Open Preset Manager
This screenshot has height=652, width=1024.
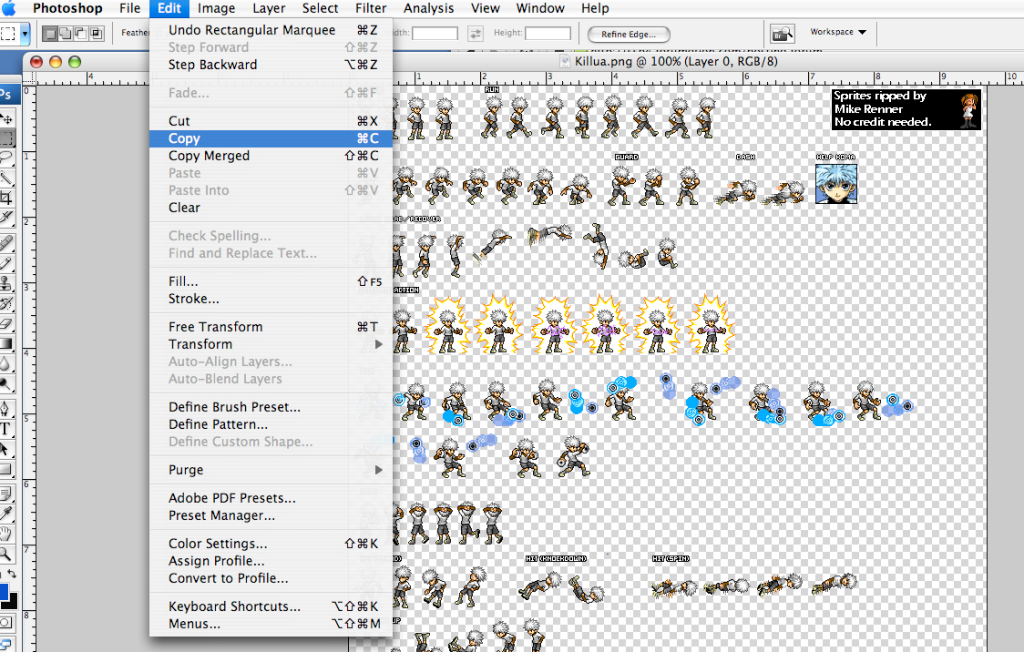271,515
